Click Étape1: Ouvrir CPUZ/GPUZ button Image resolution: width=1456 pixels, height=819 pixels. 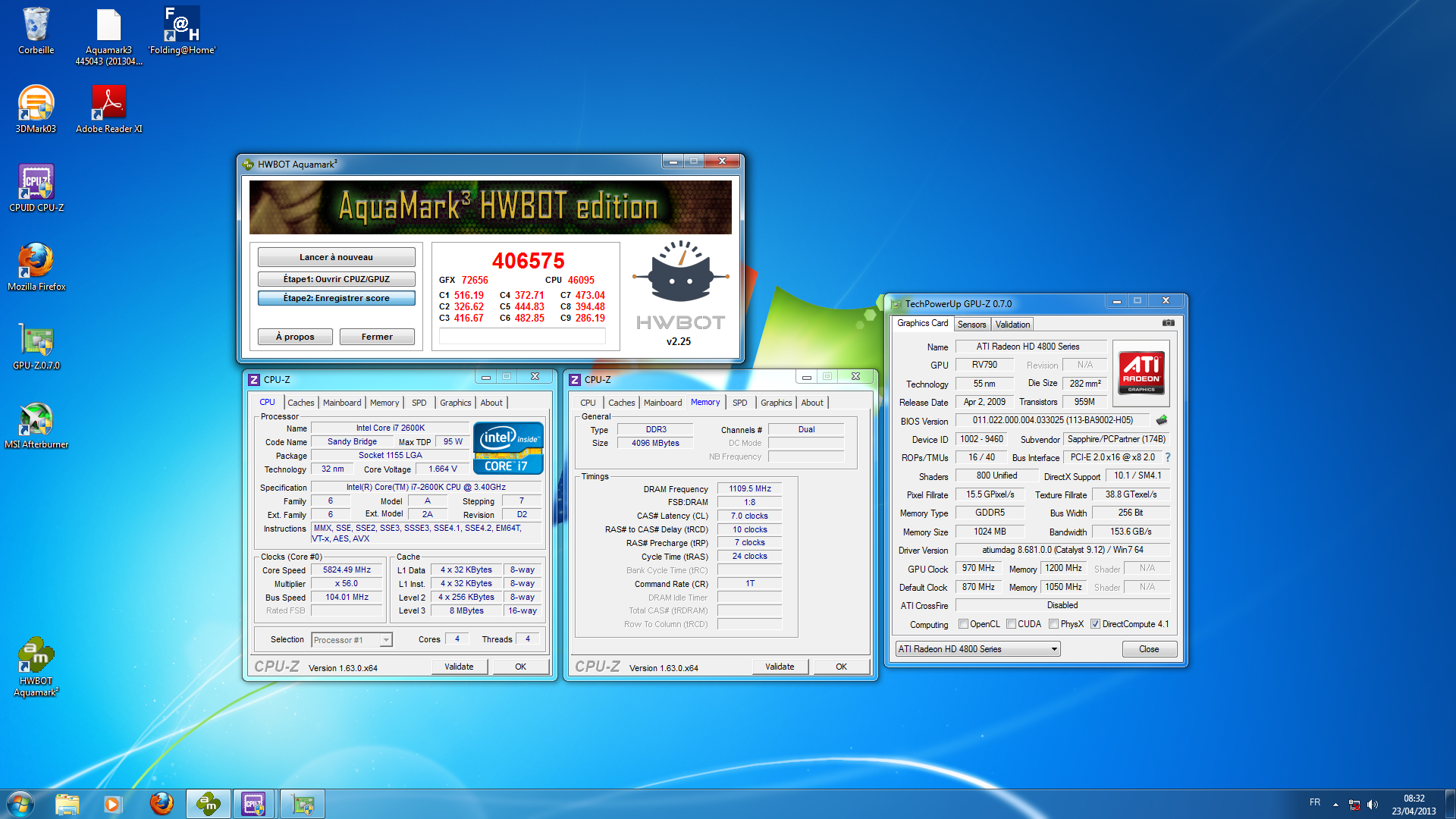tap(336, 279)
